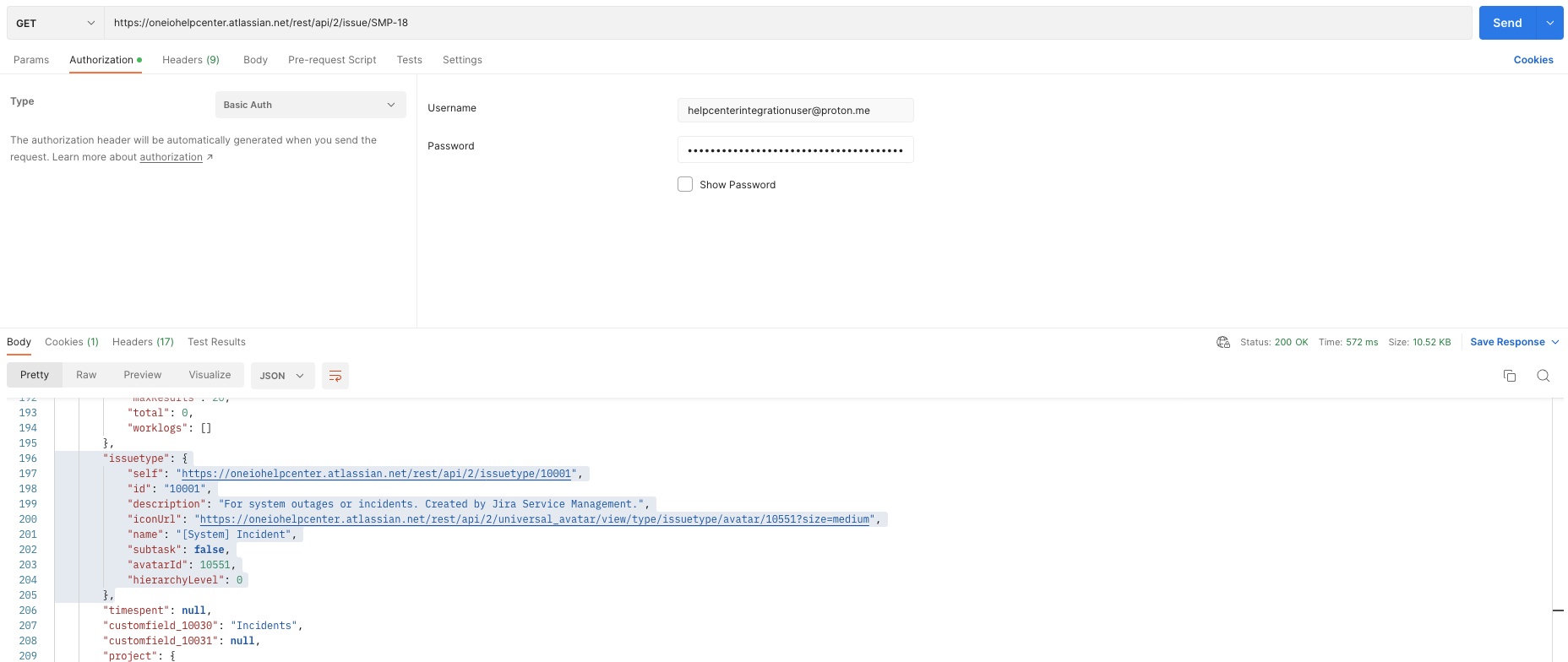1568x662 pixels.
Task: Click the request URL field
Action: pyautogui.click(x=787, y=23)
